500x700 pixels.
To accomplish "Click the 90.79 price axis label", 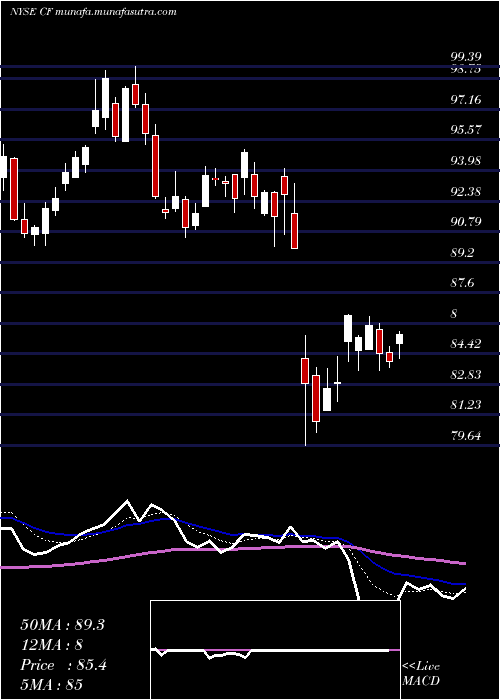I will pyautogui.click(x=466, y=222).
